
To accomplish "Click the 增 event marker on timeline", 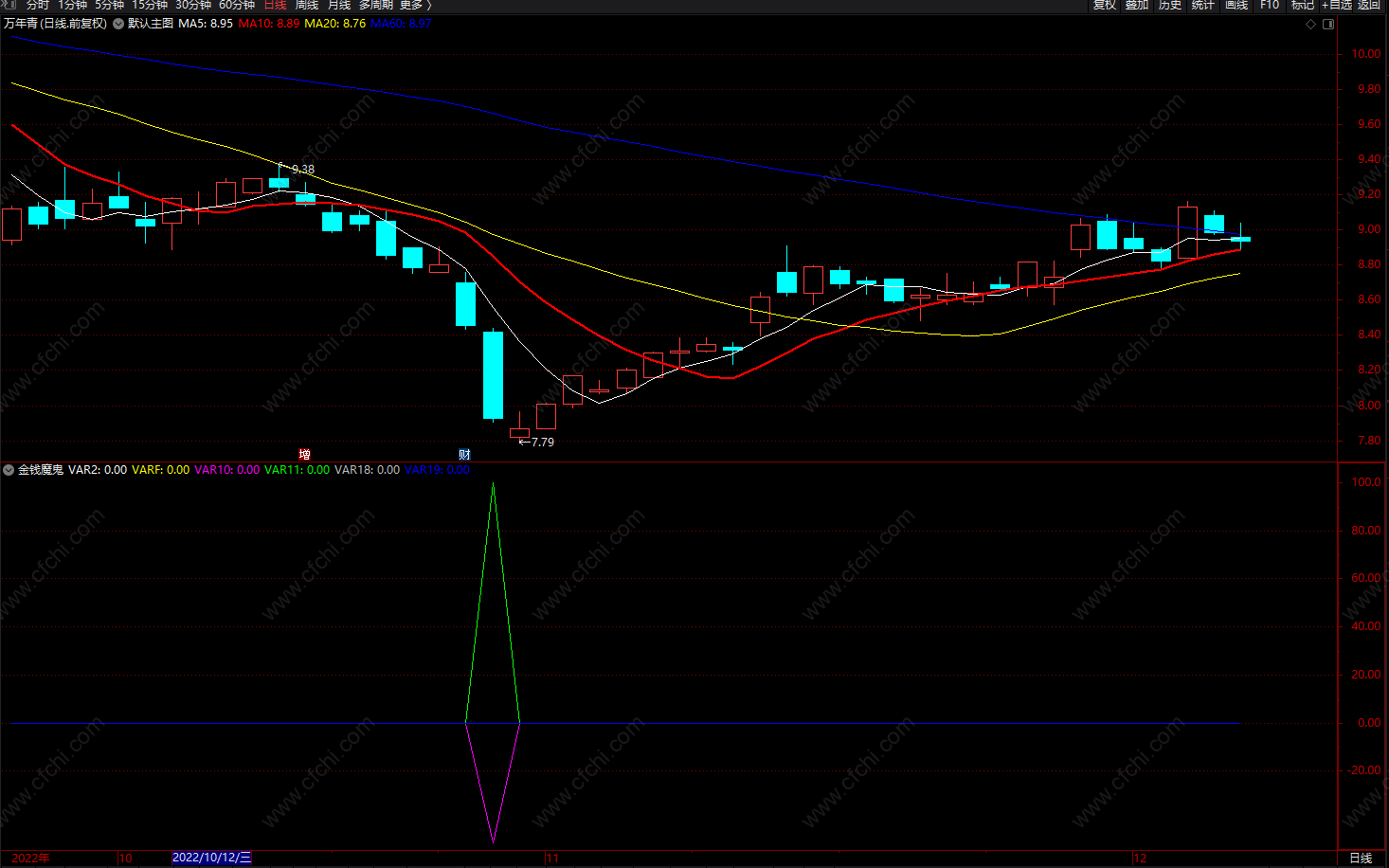I will [x=304, y=455].
